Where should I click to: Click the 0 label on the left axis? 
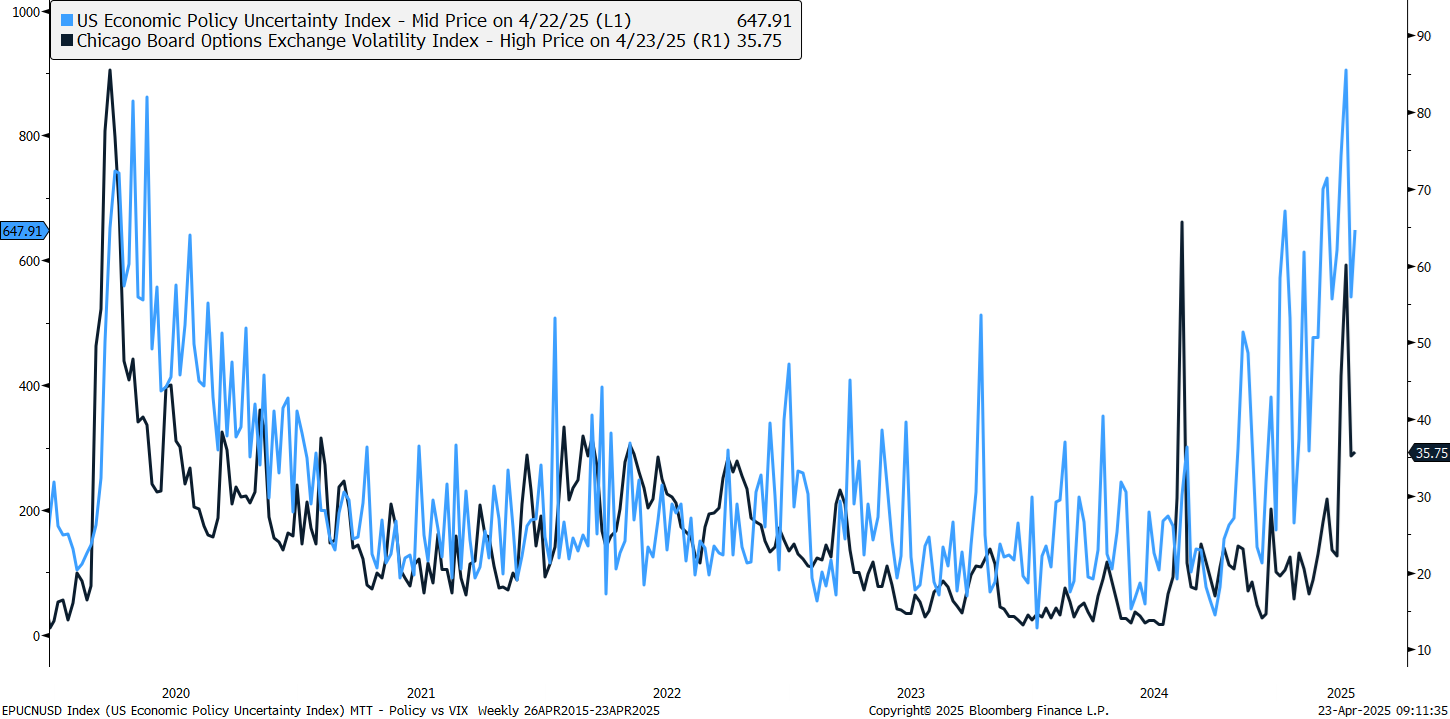pyautogui.click(x=37, y=636)
